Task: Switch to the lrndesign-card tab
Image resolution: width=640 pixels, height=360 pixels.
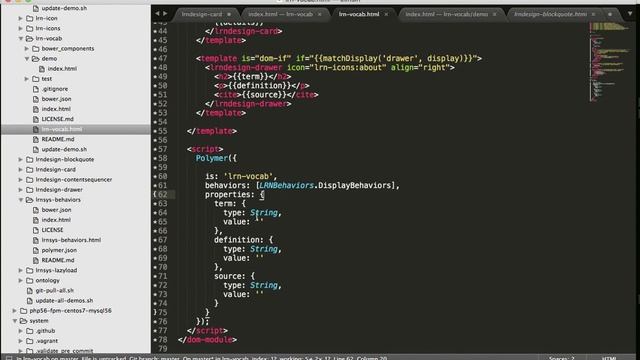Action: (202, 14)
